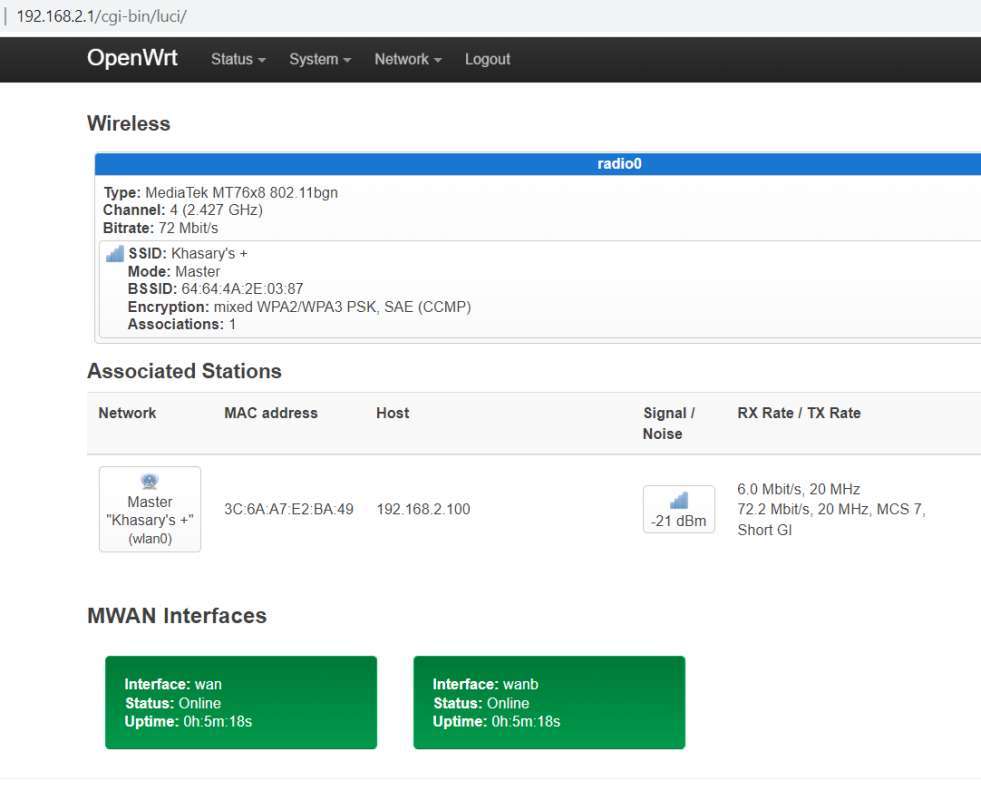Expand the System dropdown menu
The width and height of the screenshot is (981, 800).
pos(320,60)
